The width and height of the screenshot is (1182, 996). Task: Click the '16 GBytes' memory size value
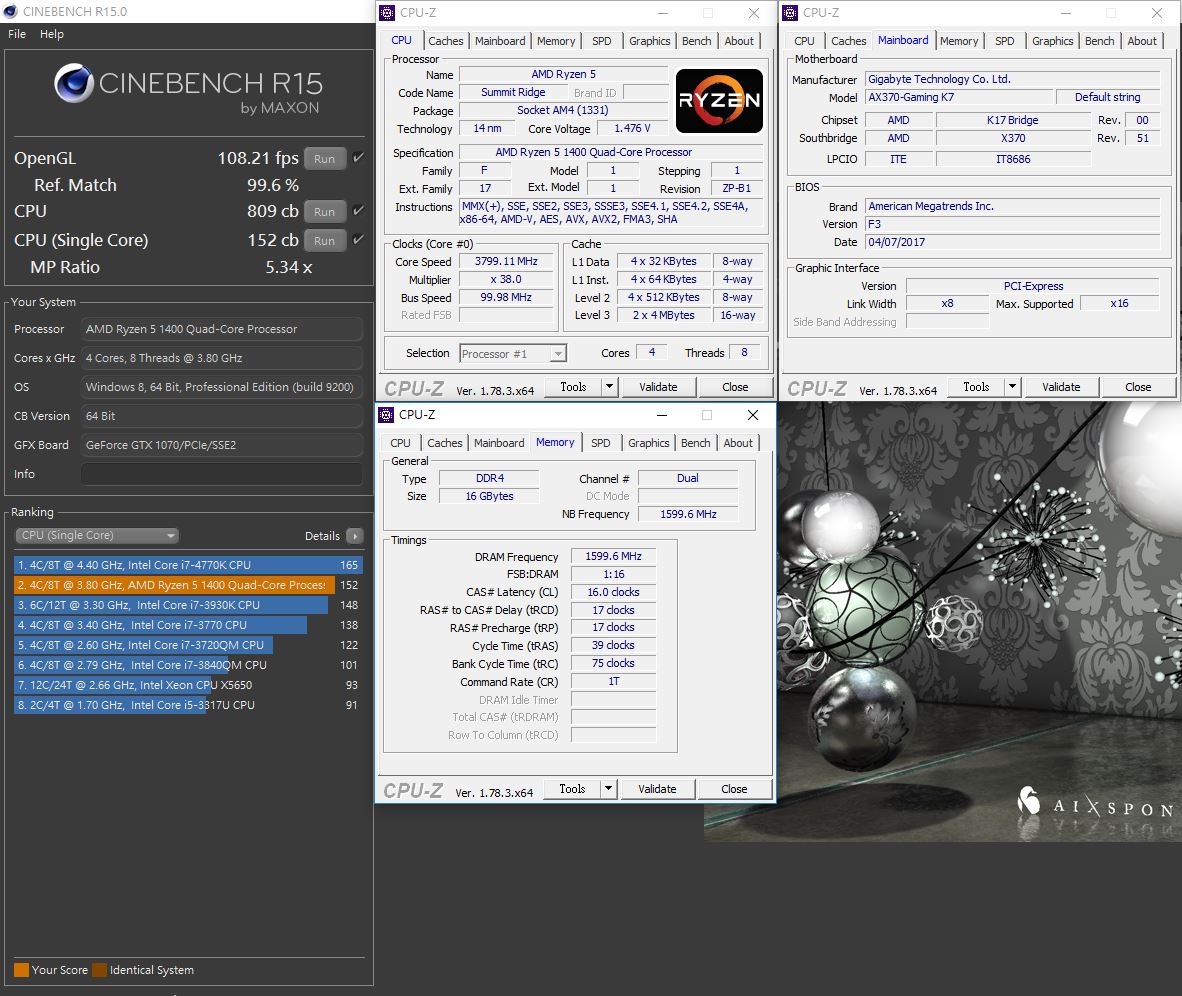pyautogui.click(x=489, y=496)
